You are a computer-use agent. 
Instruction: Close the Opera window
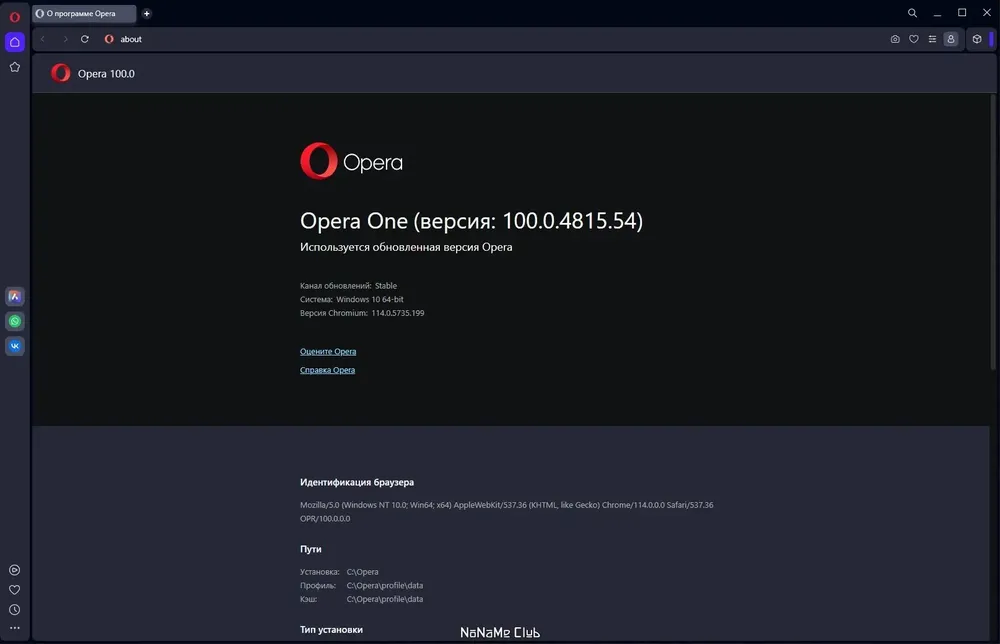(x=987, y=13)
